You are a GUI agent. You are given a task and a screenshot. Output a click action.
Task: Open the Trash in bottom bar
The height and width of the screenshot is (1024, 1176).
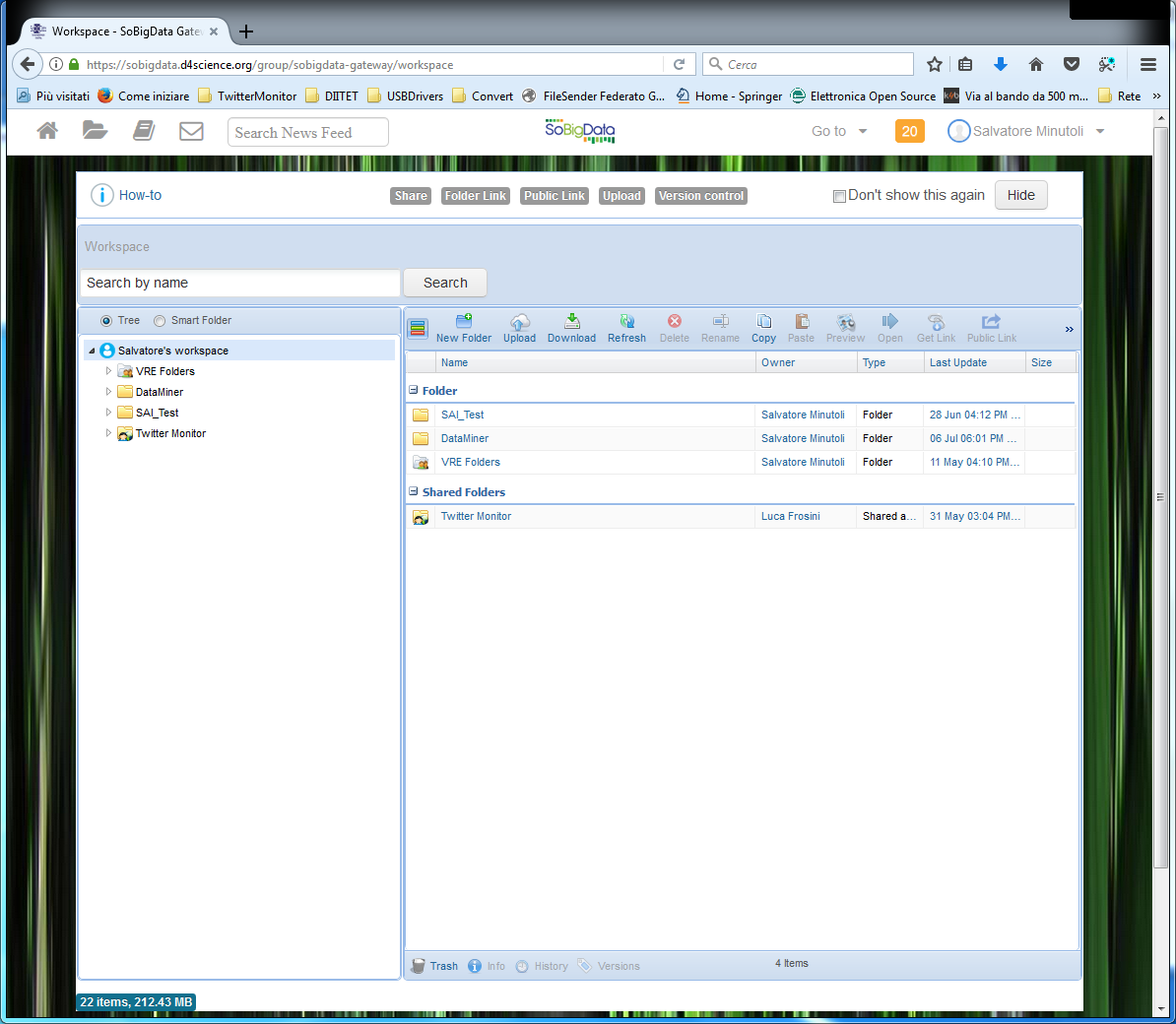[434, 966]
